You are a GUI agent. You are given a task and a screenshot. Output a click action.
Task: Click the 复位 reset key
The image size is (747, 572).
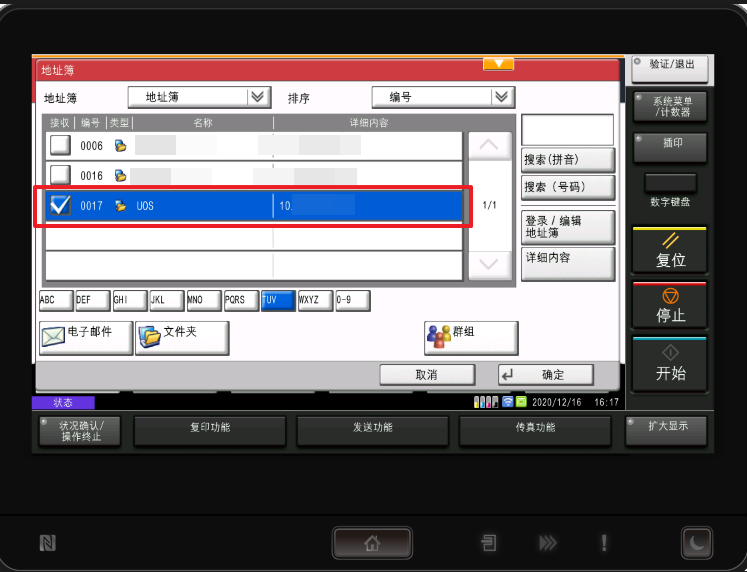669,250
